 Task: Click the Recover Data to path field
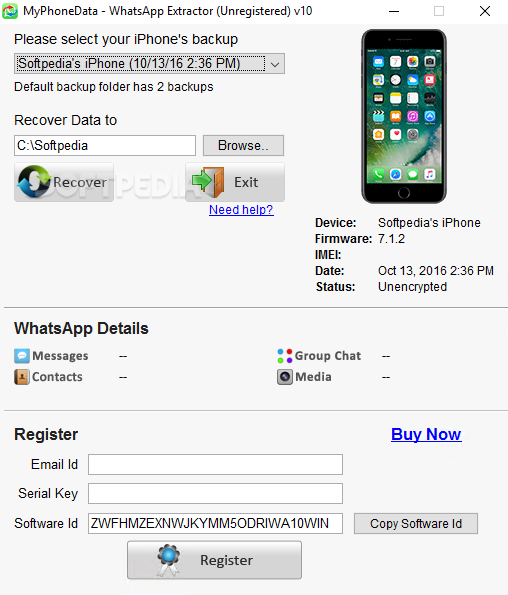105,145
